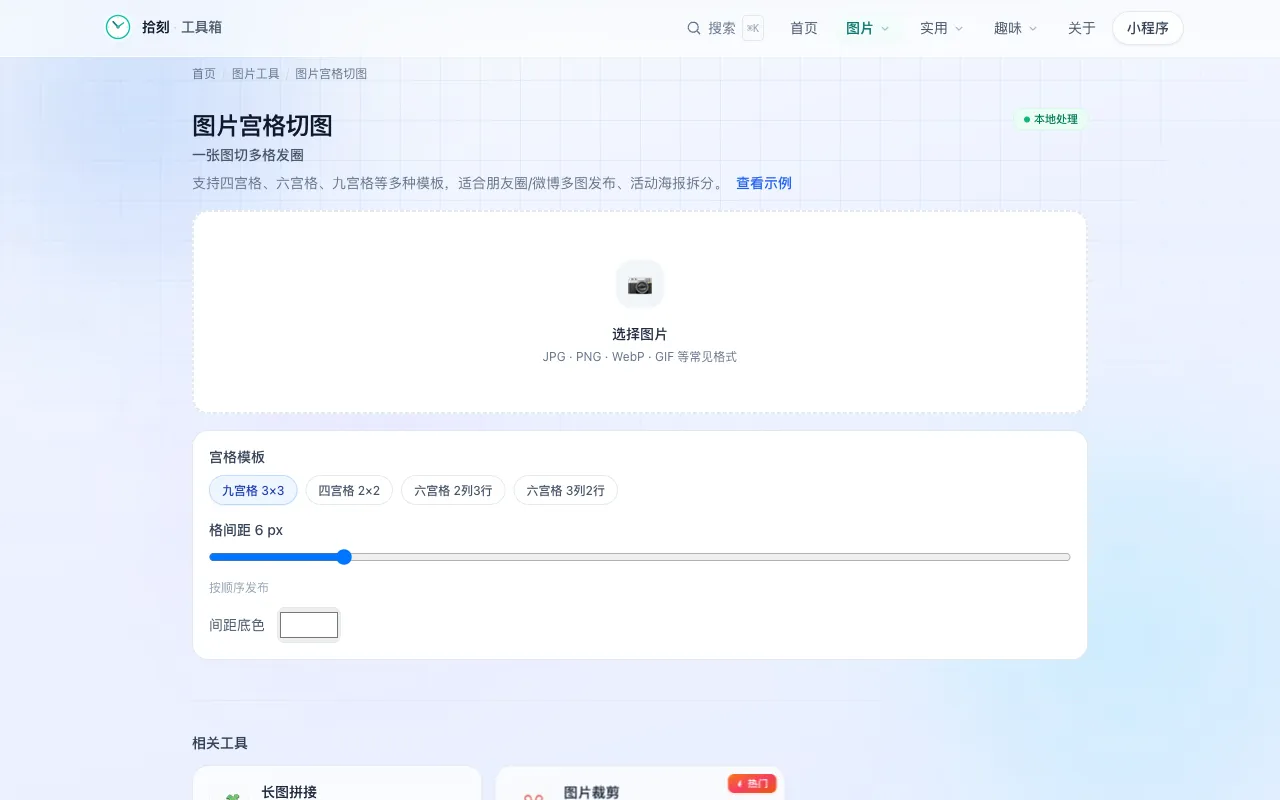Select the 九宫格 3×3 template
The width and height of the screenshot is (1280, 800).
pos(253,490)
